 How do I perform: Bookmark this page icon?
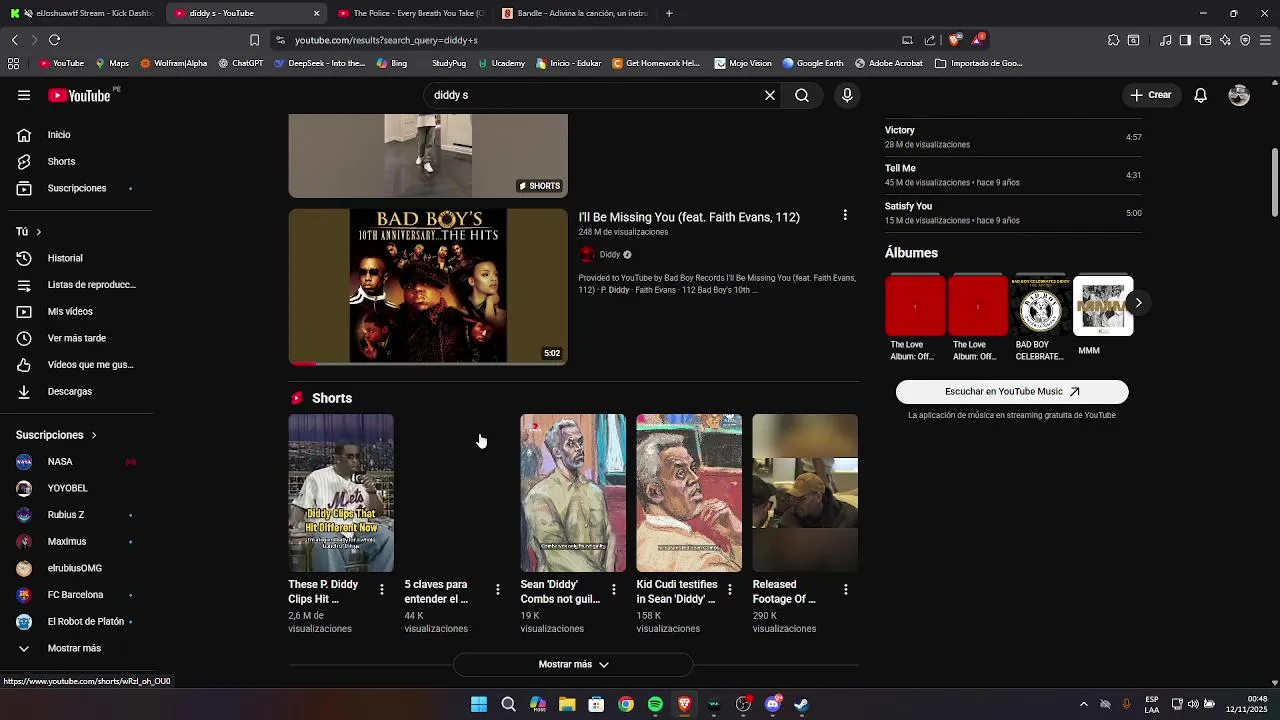point(254,40)
